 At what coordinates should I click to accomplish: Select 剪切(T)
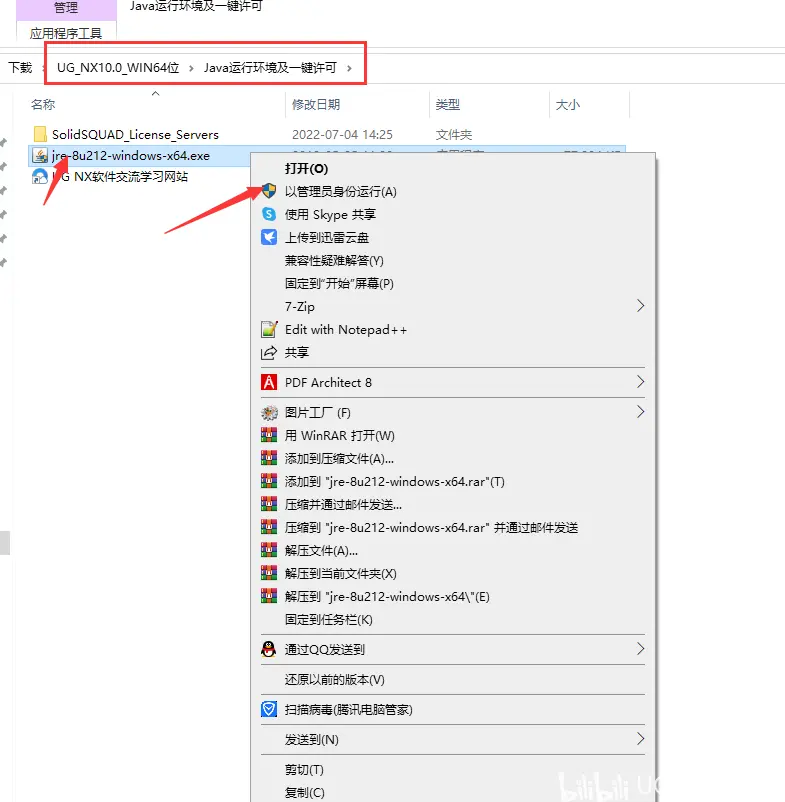pyautogui.click(x=304, y=769)
